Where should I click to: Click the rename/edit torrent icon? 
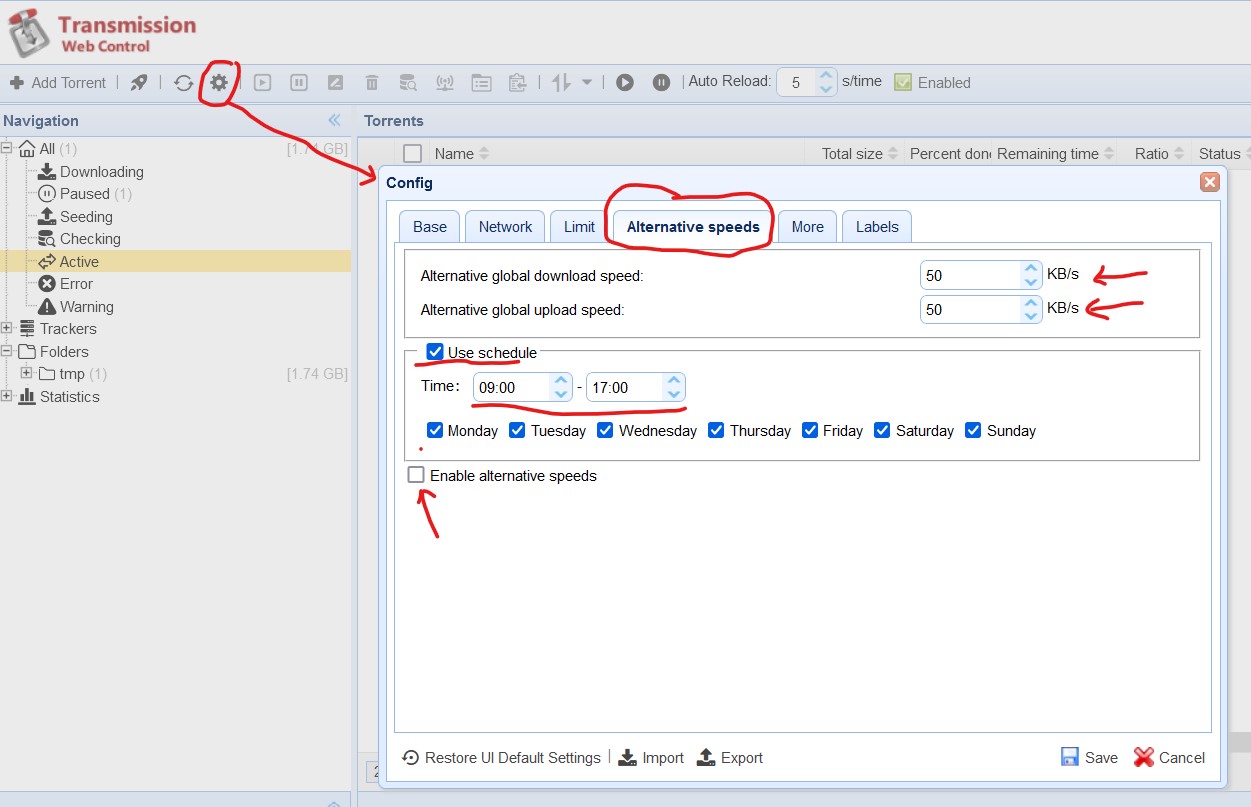point(335,83)
